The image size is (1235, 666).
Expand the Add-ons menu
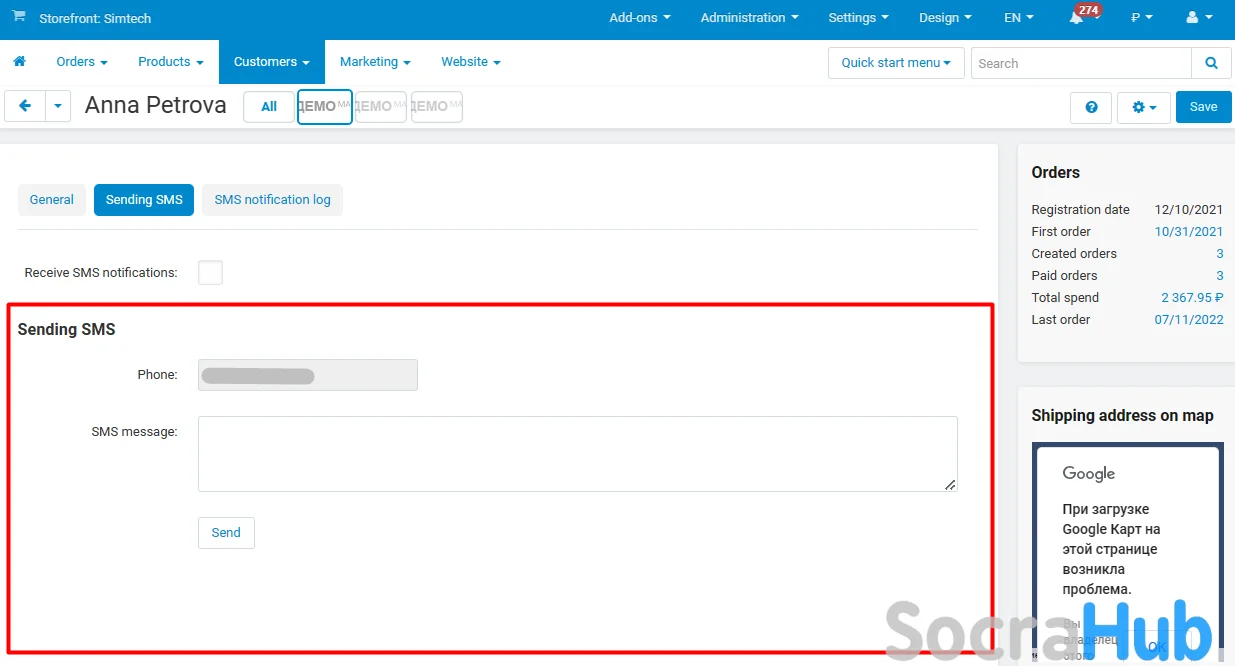(x=640, y=18)
